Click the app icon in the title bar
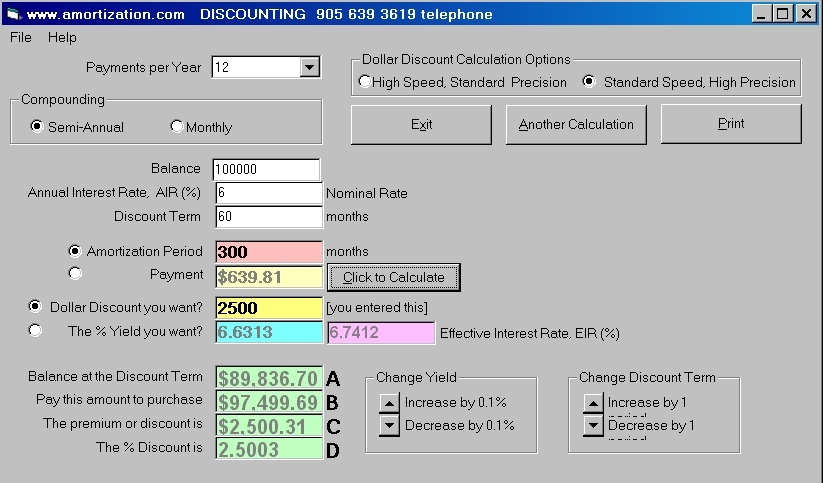 click(12, 14)
